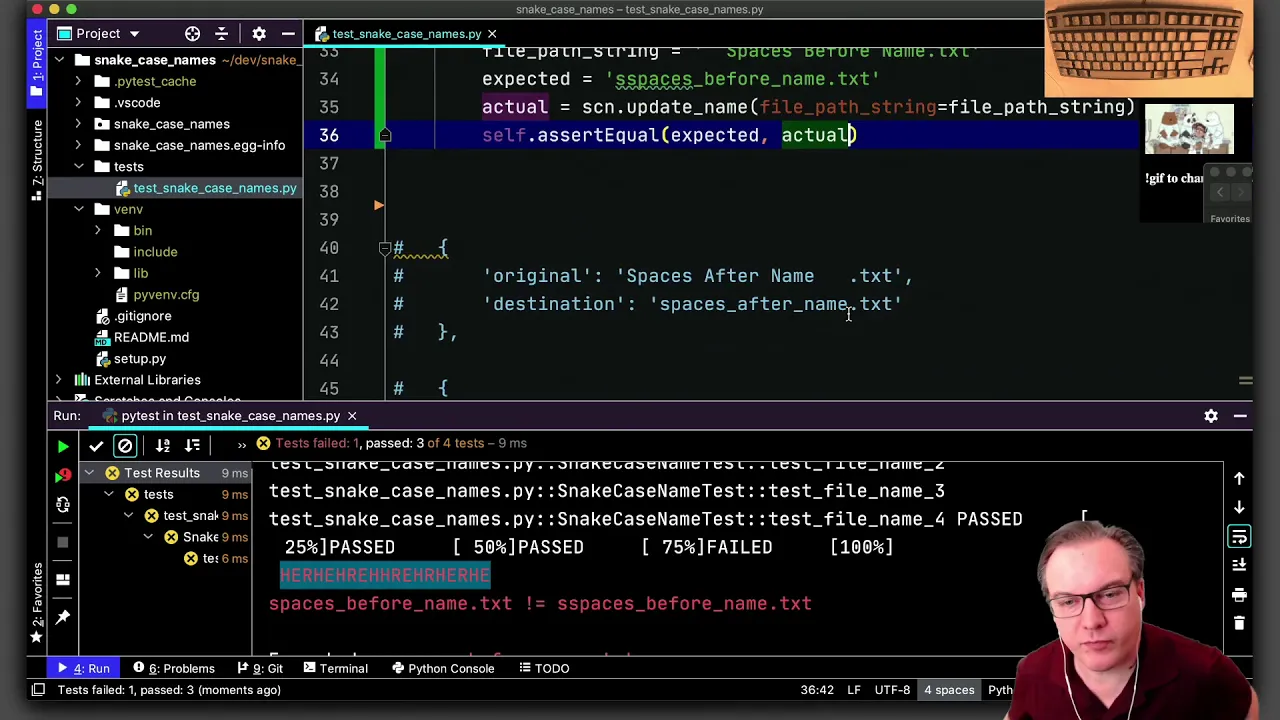Toggle auto-test rerun icon in Run sidebar
1280x720 pixels.
[63, 505]
